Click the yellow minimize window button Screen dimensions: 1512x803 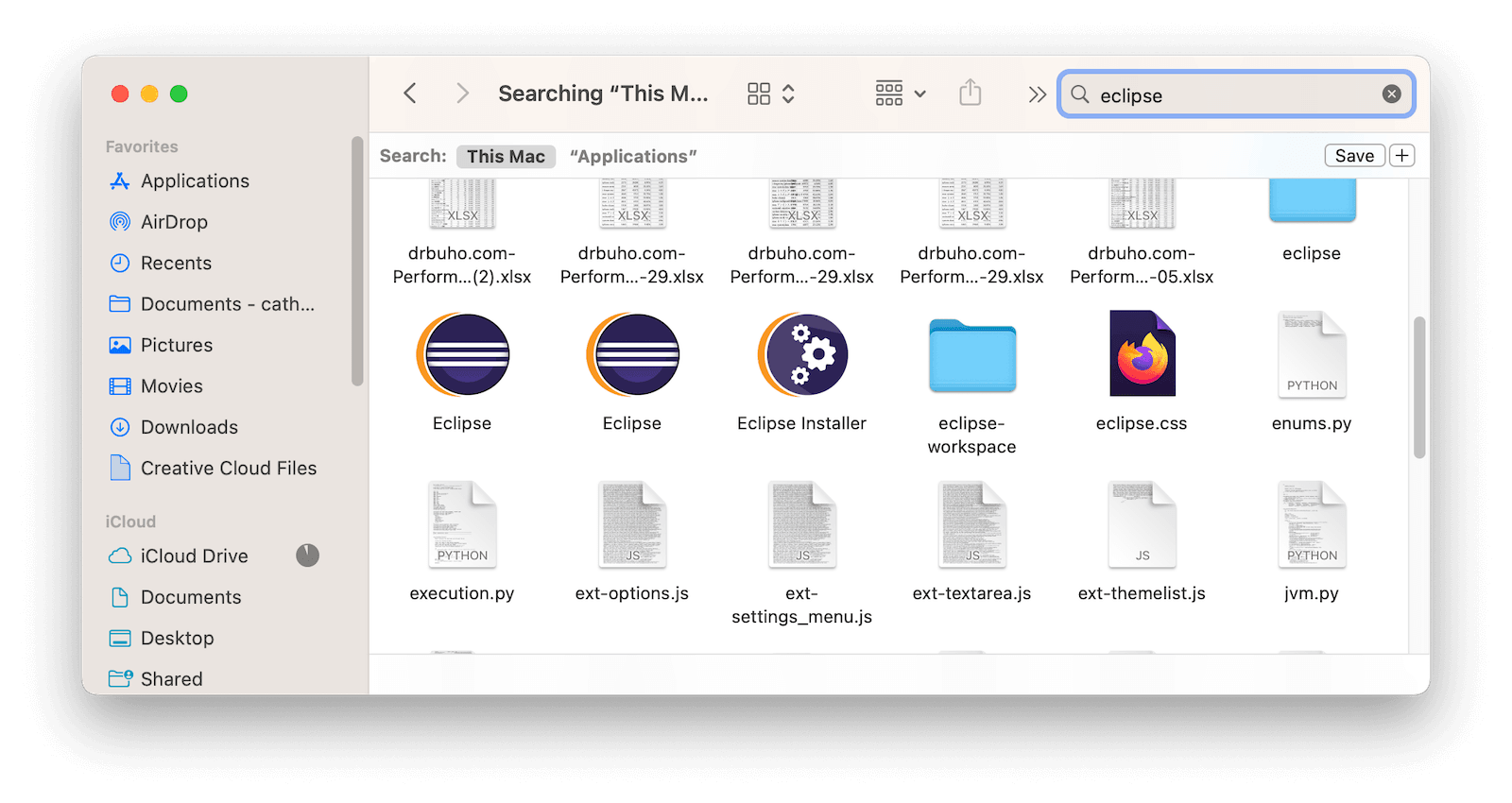click(149, 94)
